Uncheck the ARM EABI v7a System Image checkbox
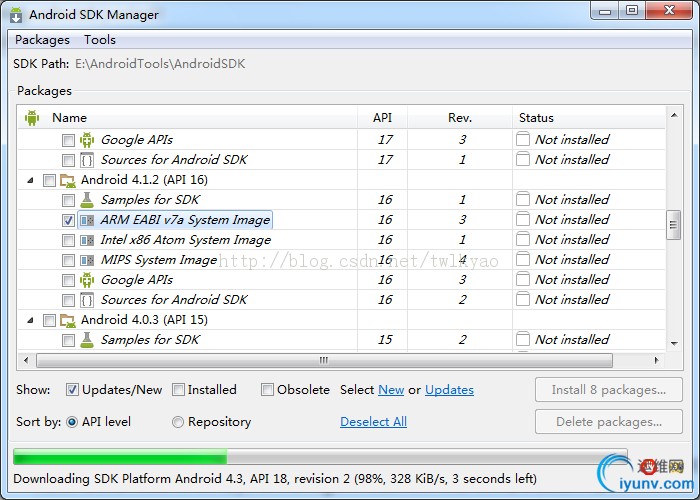Screen dimensions: 700x500 [68, 220]
